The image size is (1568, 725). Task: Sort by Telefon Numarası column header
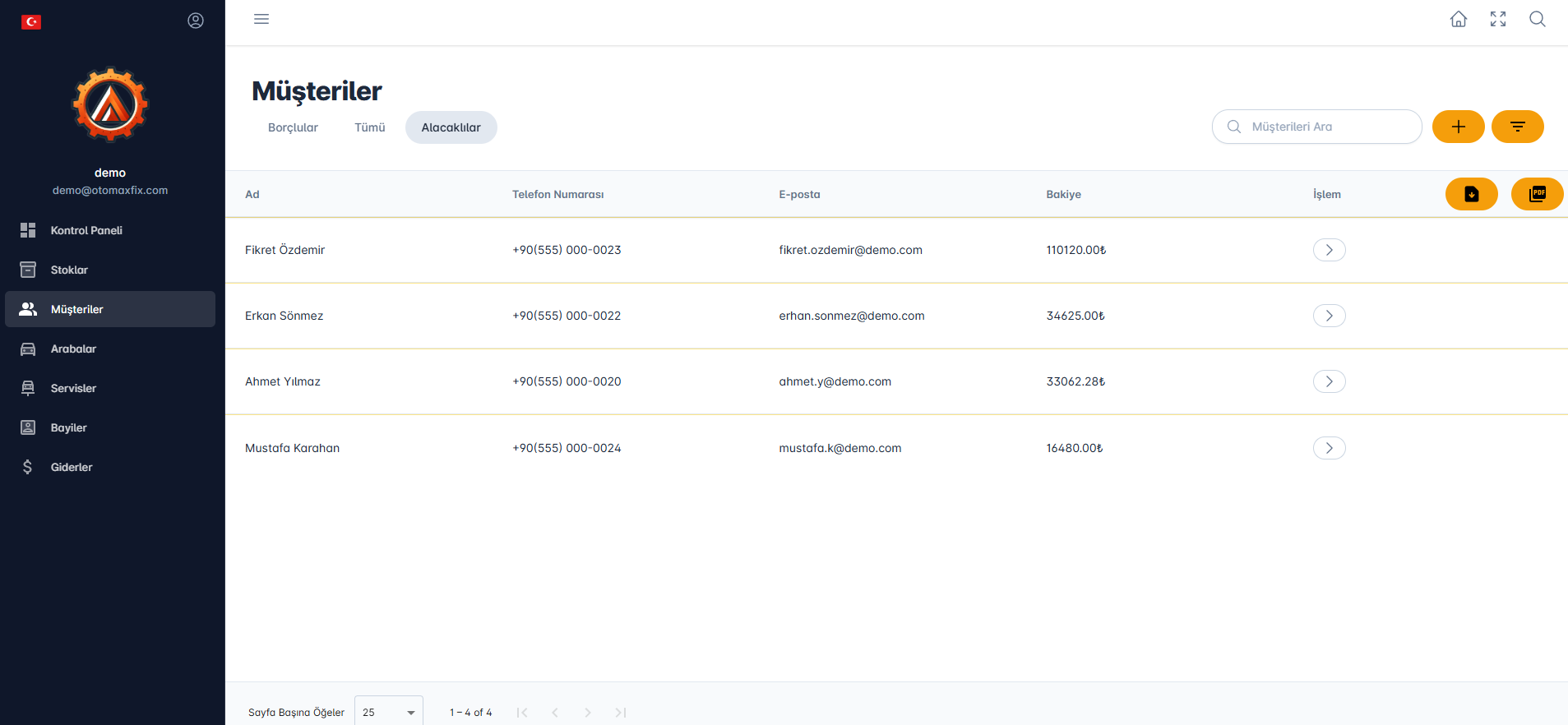(x=558, y=195)
